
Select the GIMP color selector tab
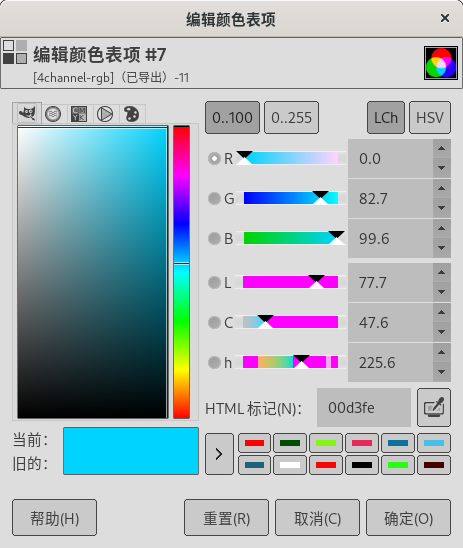pos(27,113)
